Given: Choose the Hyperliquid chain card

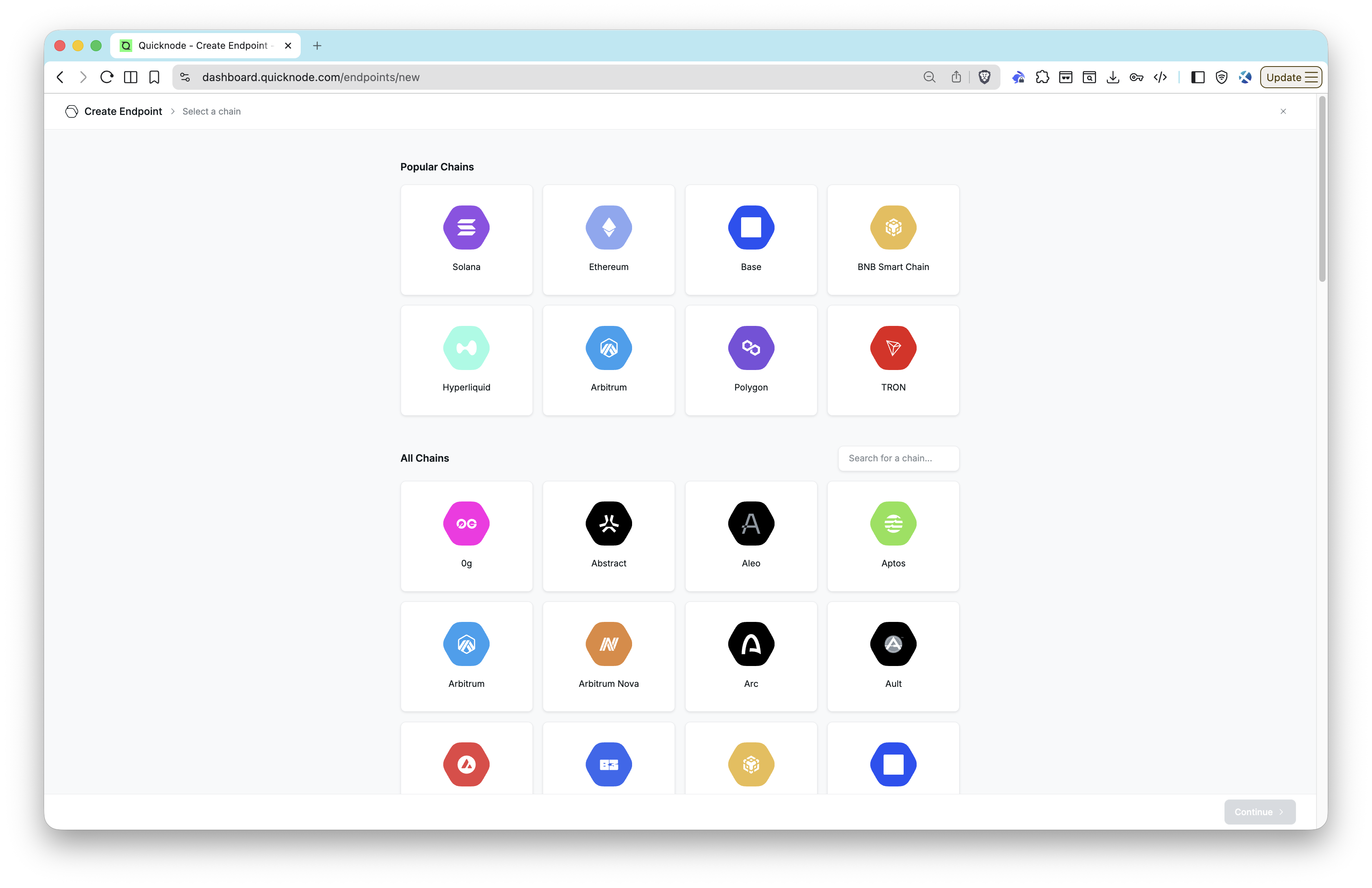Looking at the screenshot, I should point(466,360).
